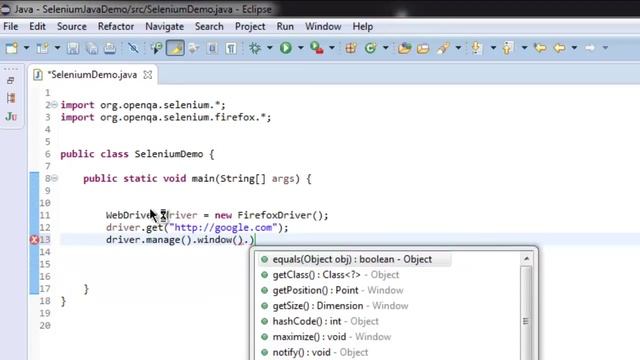Open the Help menu
Viewport: 640px width, 360px height.
(363, 27)
